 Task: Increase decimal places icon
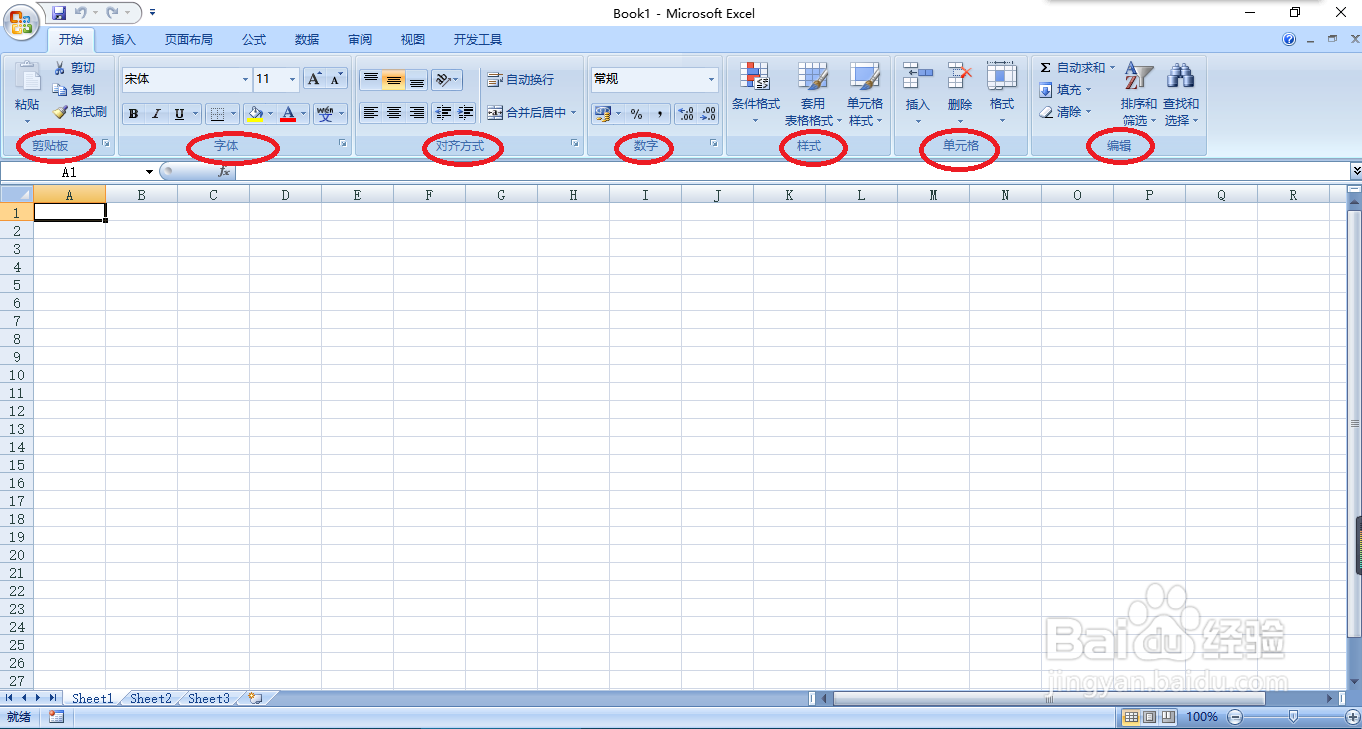point(686,114)
